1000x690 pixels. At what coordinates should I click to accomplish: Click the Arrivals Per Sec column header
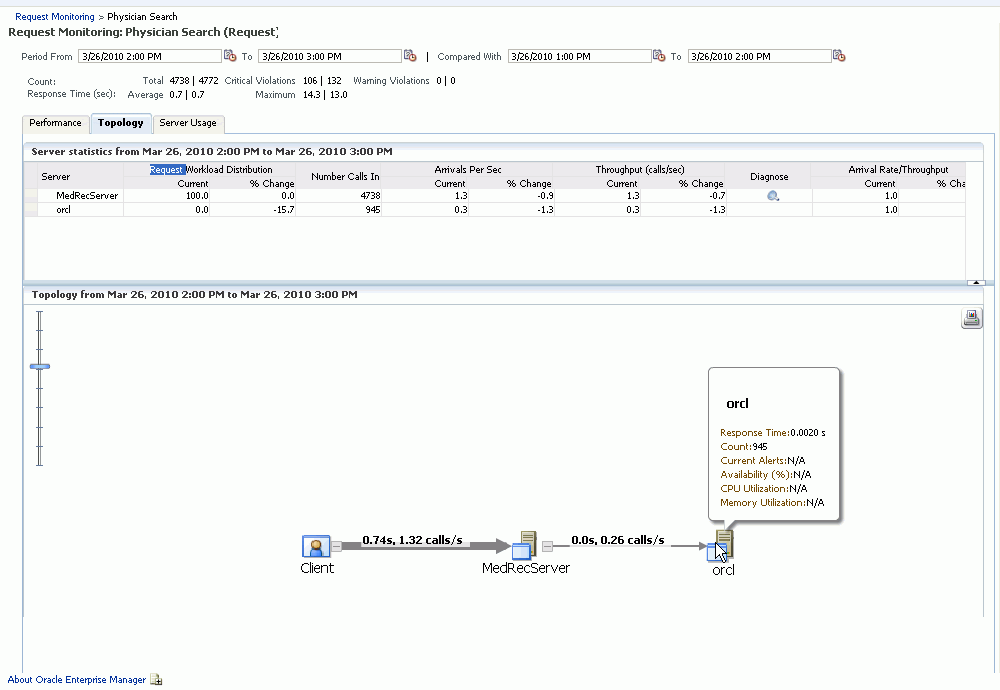(467, 170)
